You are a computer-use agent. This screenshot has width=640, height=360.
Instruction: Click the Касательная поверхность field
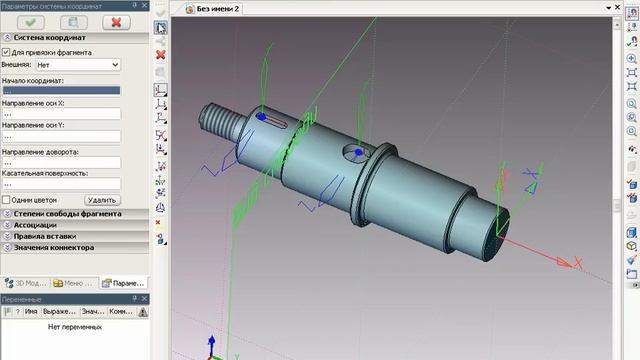pyautogui.click(x=61, y=184)
